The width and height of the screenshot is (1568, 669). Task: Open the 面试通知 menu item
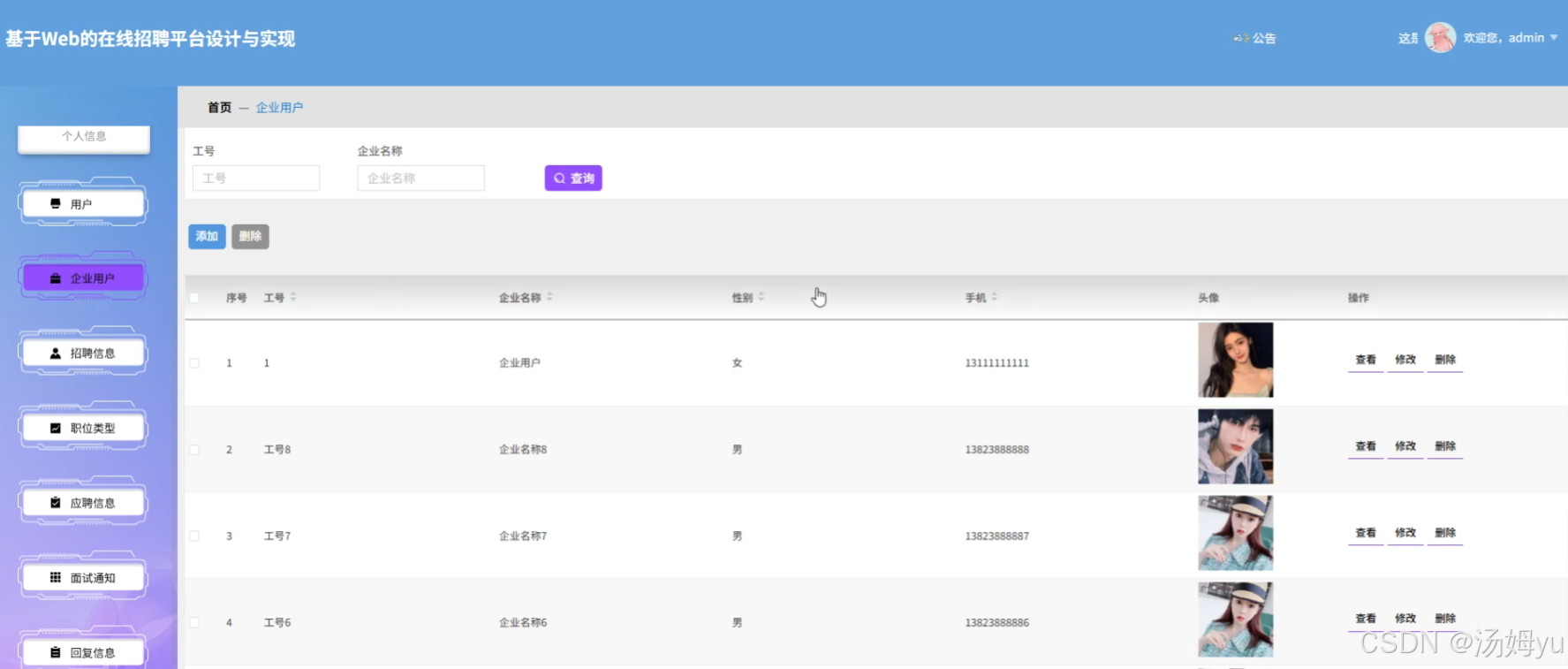pos(83,578)
